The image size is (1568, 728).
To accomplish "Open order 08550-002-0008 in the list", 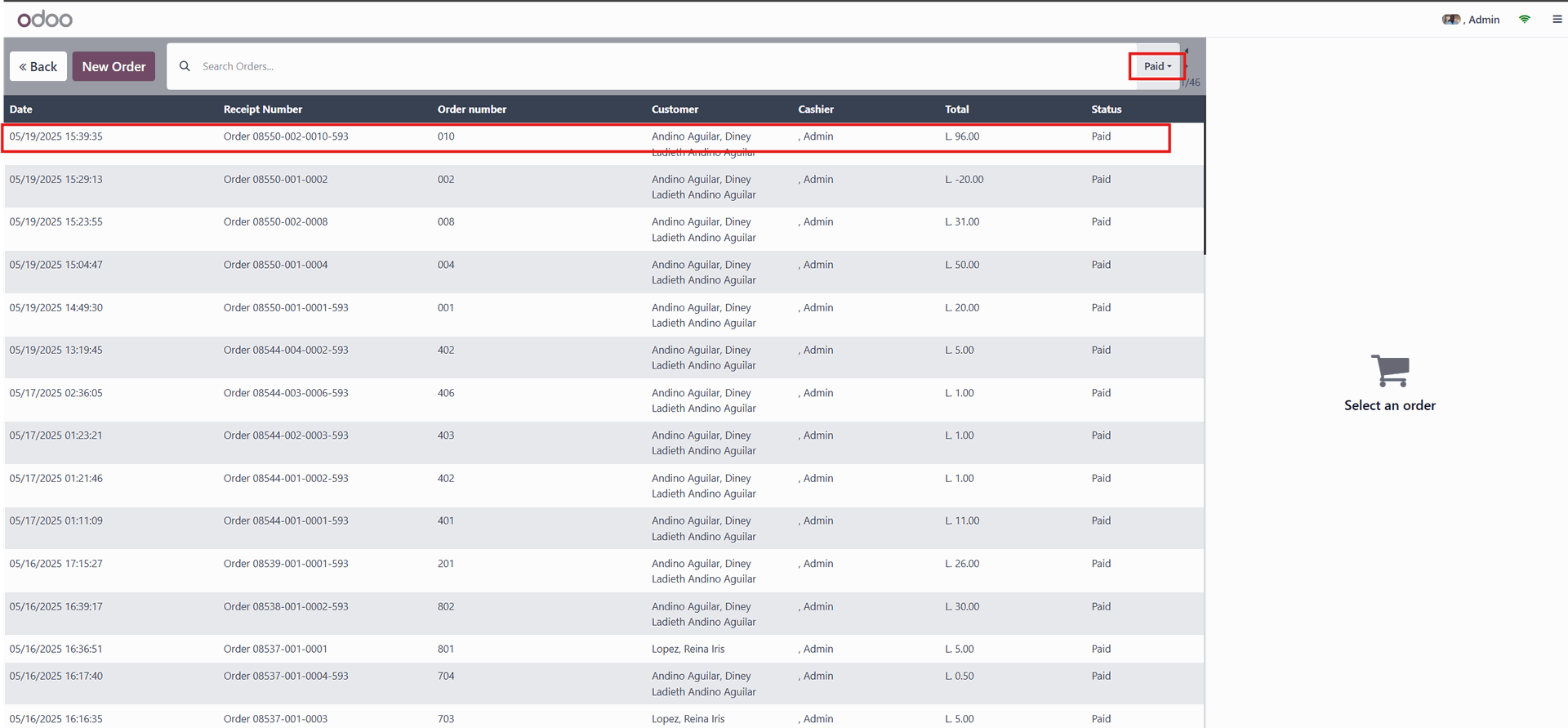I will coord(275,222).
